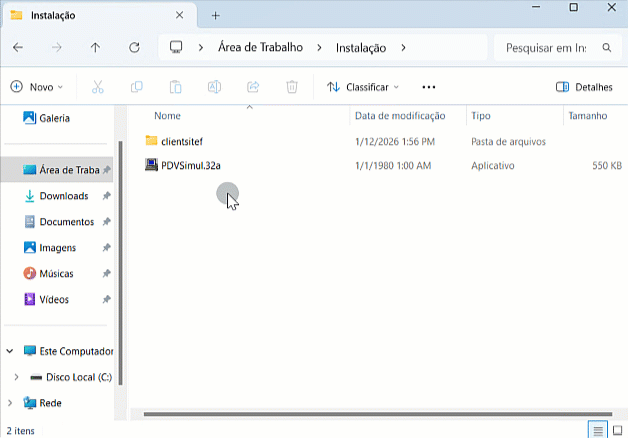Open the Classificar sort dropdown
The width and height of the screenshot is (628, 438).
pos(363,87)
